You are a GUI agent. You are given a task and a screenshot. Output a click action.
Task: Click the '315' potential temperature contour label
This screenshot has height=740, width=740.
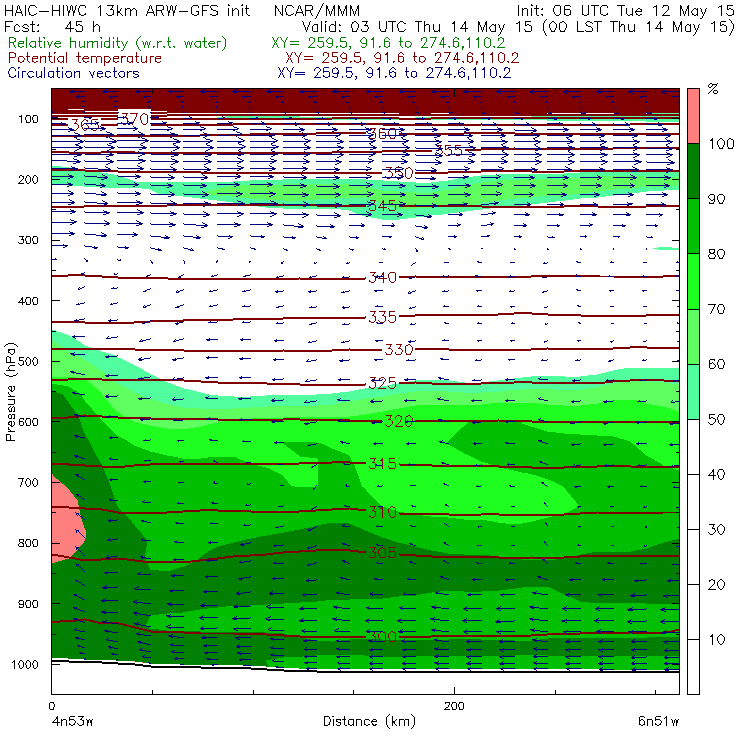point(382,463)
